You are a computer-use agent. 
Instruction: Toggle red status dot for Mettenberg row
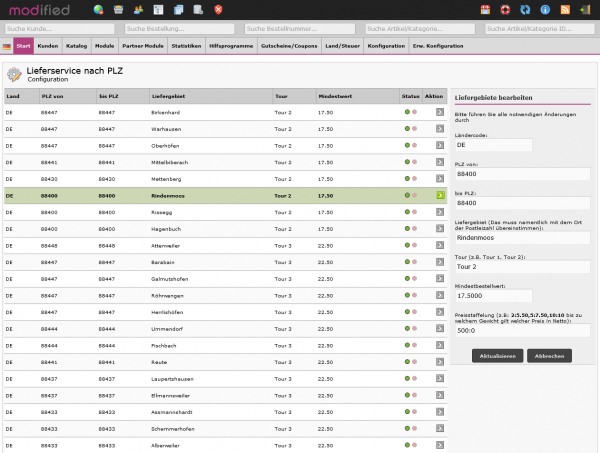(414, 179)
